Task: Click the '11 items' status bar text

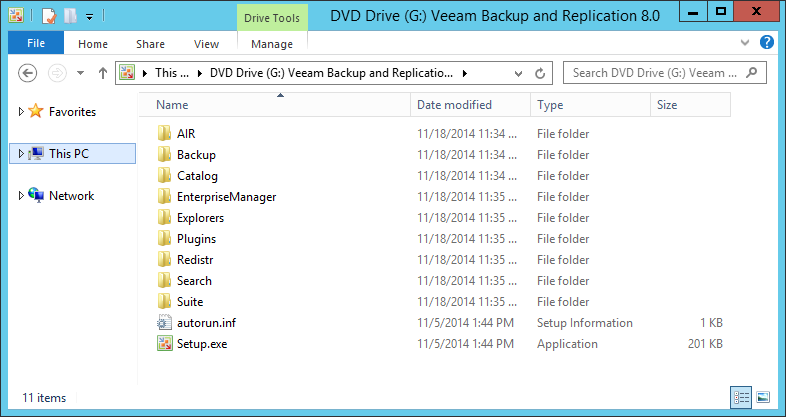Action: click(x=44, y=398)
